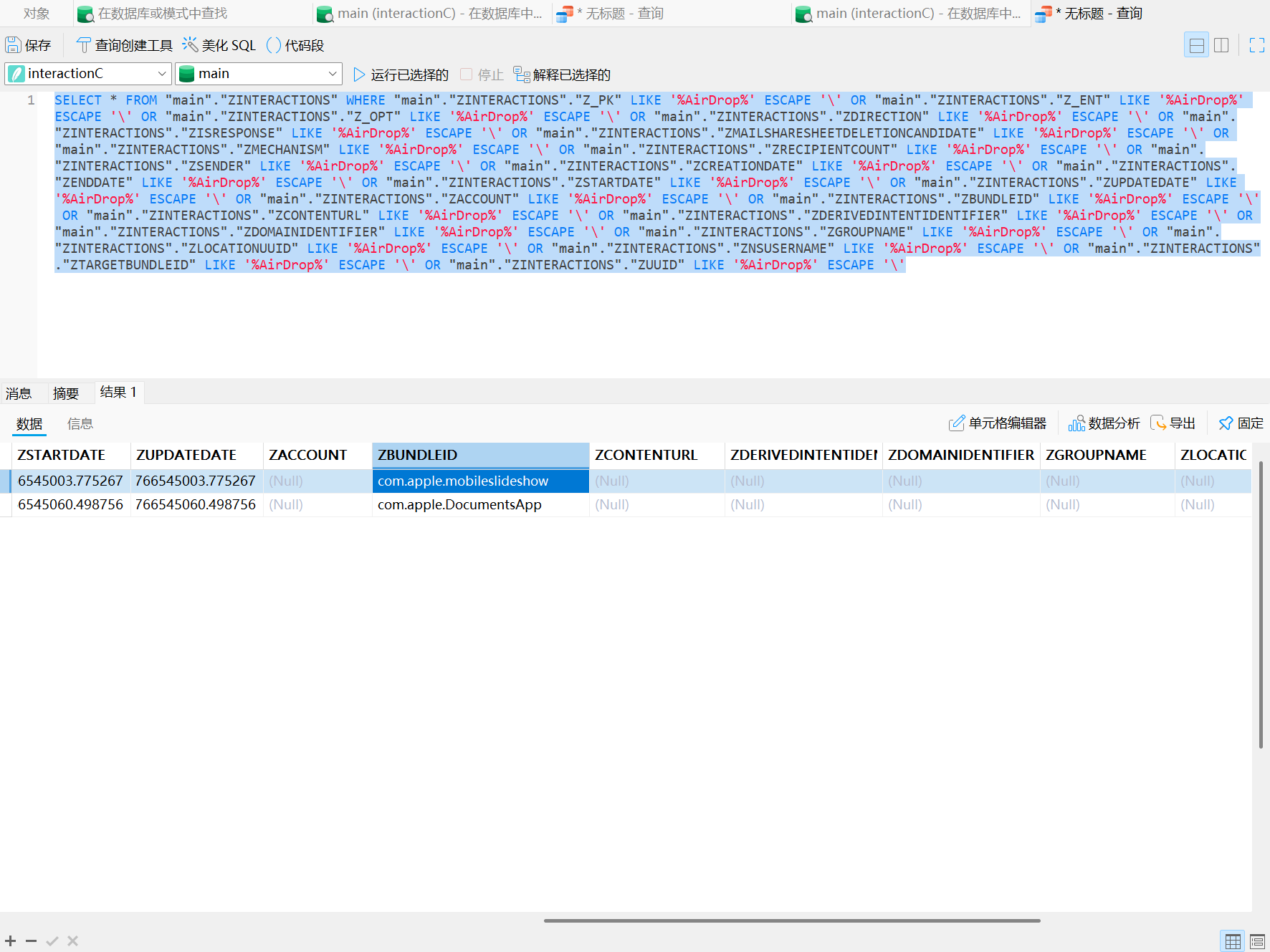Apply changes with checkmark icon
This screenshot has height=952, width=1270.
click(52, 941)
